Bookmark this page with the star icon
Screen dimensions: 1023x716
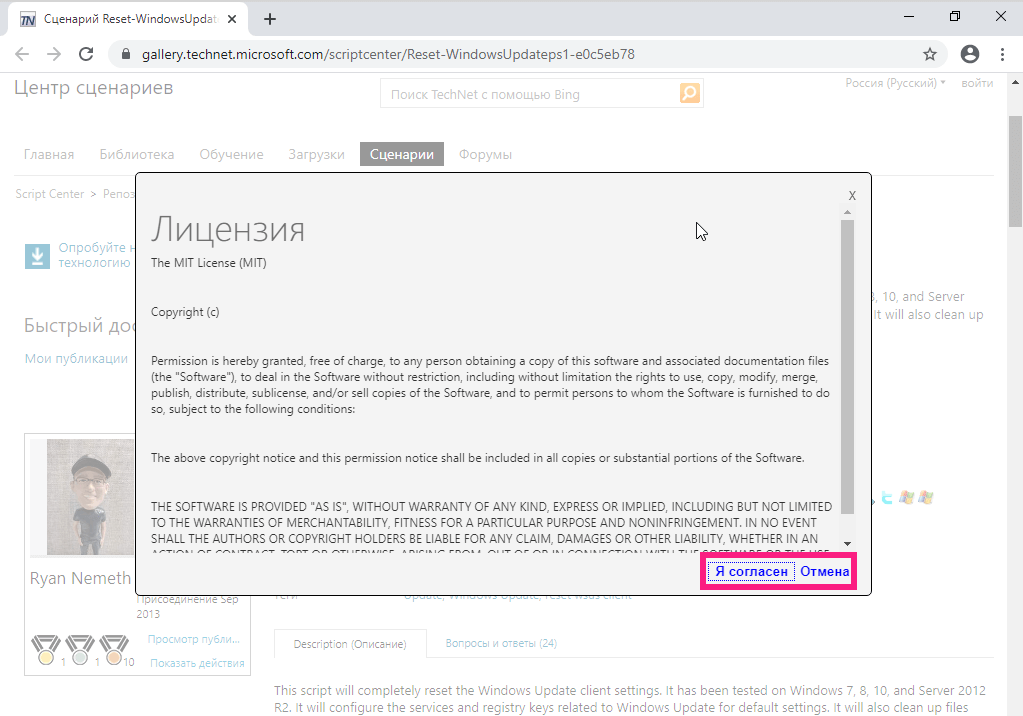[x=930, y=54]
